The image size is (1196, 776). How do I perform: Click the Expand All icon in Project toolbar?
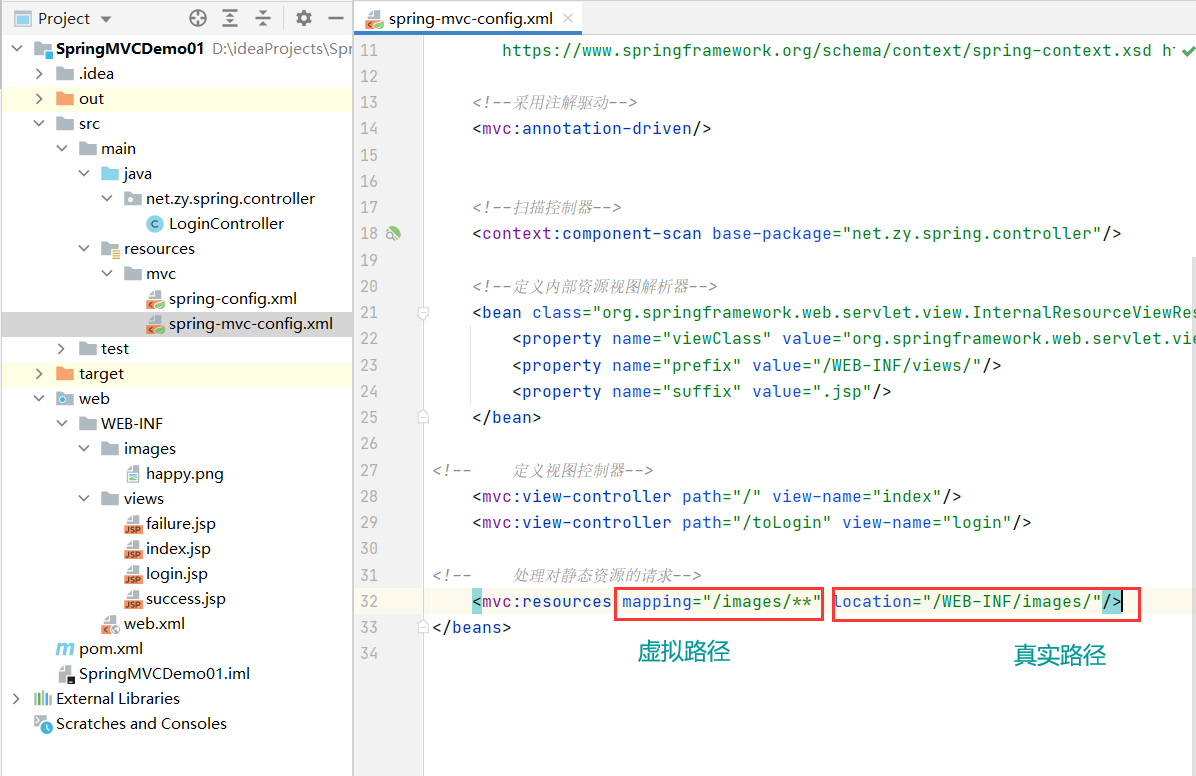click(x=230, y=18)
